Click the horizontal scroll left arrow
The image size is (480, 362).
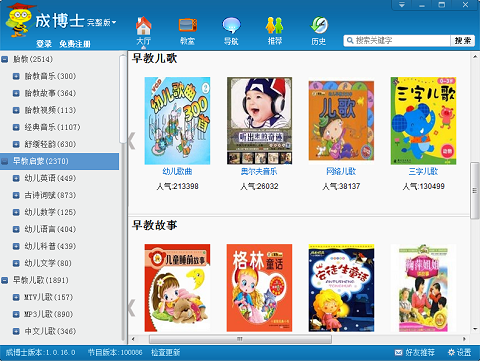click(133, 339)
